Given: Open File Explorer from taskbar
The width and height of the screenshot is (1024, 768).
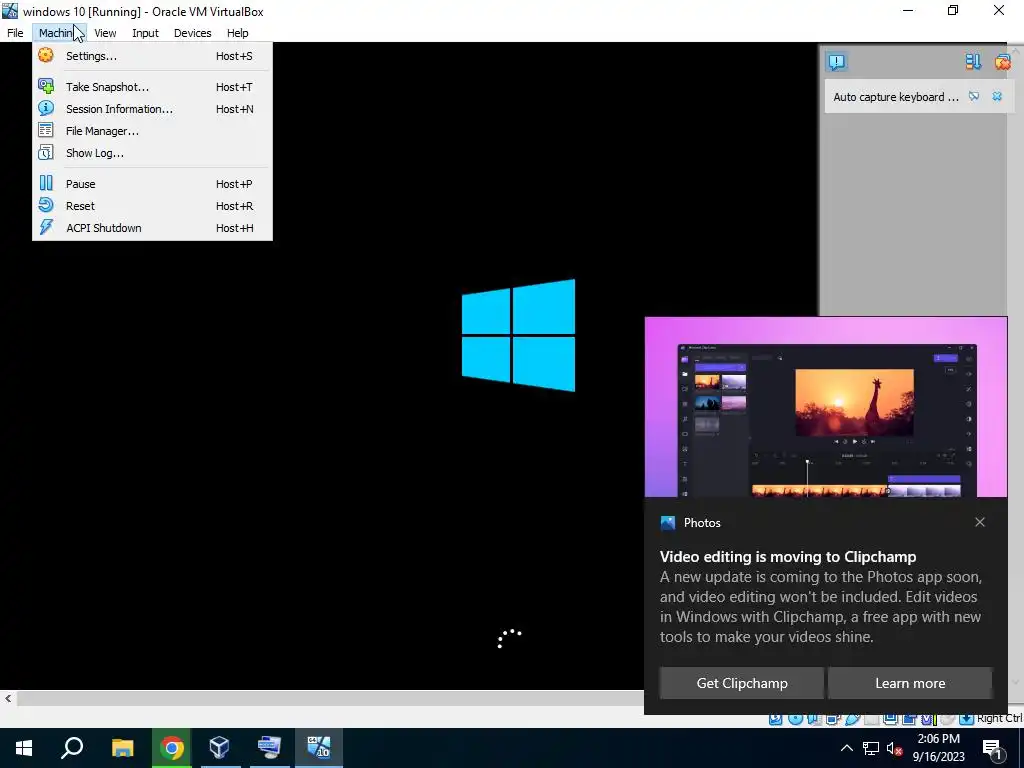Looking at the screenshot, I should (x=122, y=748).
